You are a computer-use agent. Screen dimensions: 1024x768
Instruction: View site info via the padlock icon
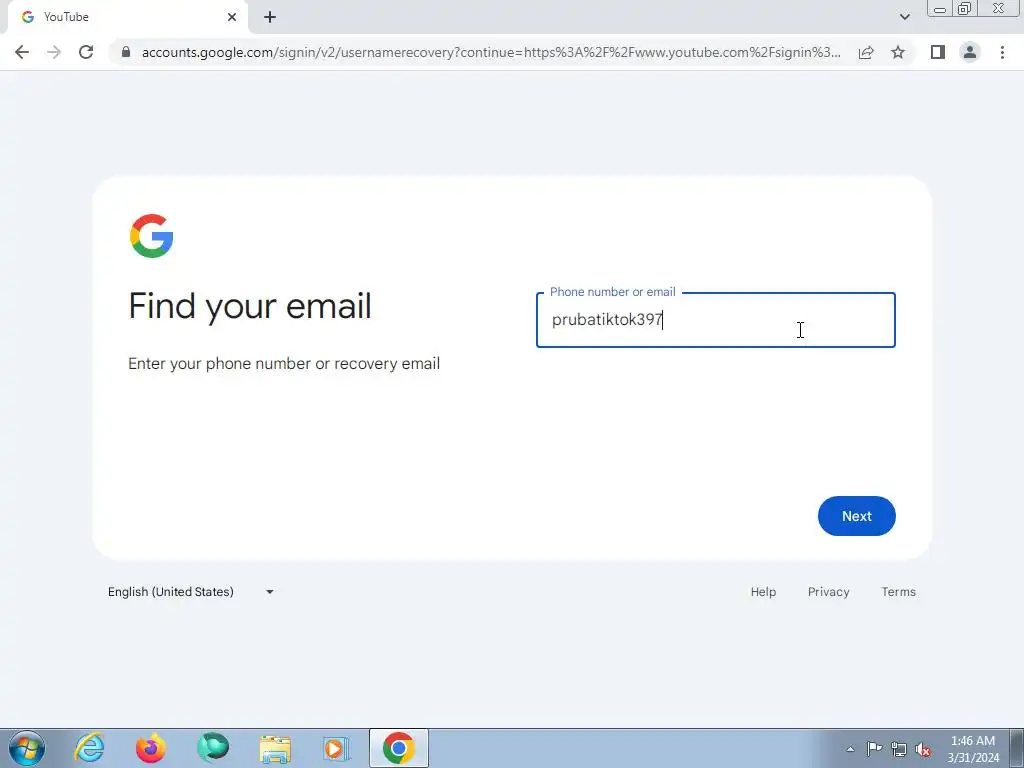click(126, 52)
